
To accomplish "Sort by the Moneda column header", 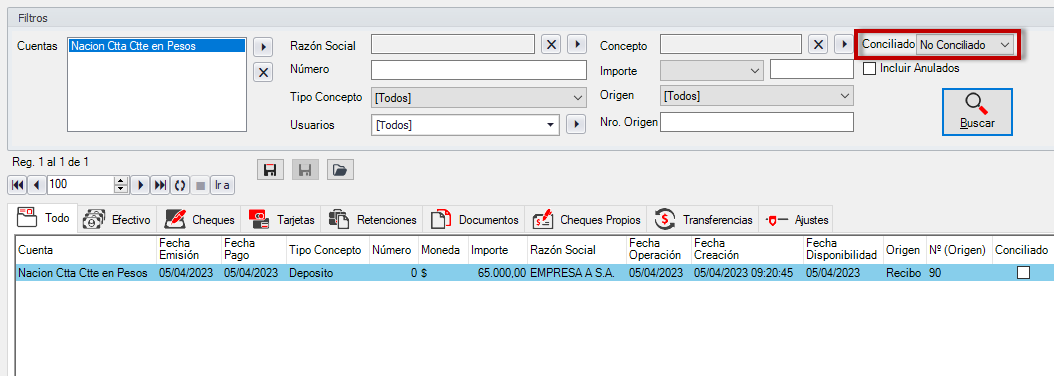I will pyautogui.click(x=443, y=250).
